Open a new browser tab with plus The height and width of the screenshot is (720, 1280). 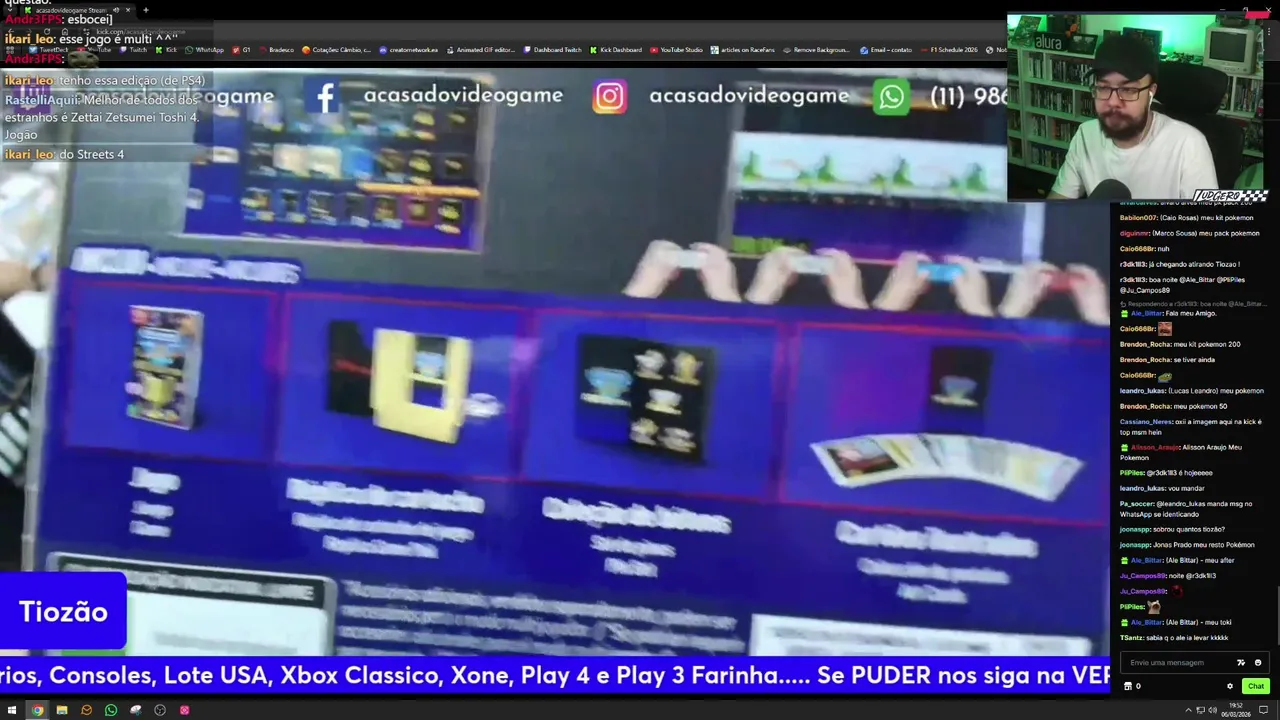tap(146, 10)
